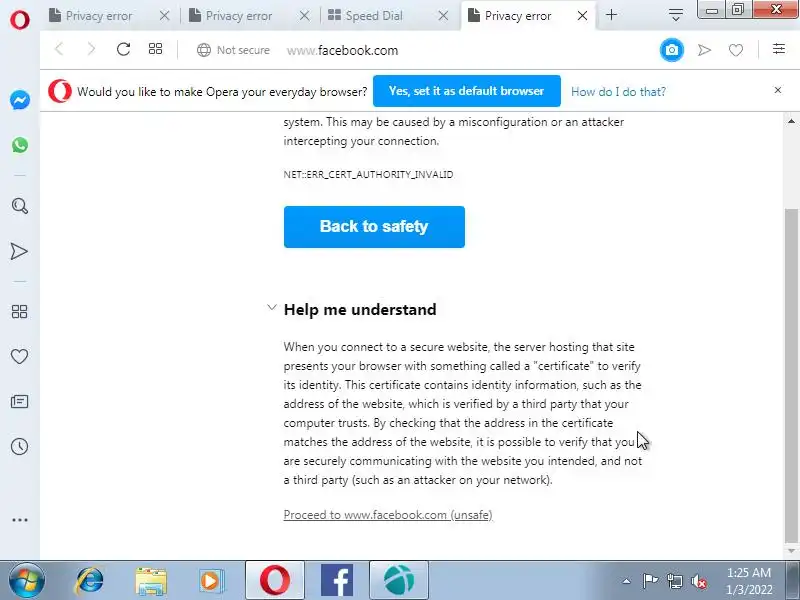
Task: Follow Proceed to www.facebook.com (unsafe) link
Action: click(388, 515)
